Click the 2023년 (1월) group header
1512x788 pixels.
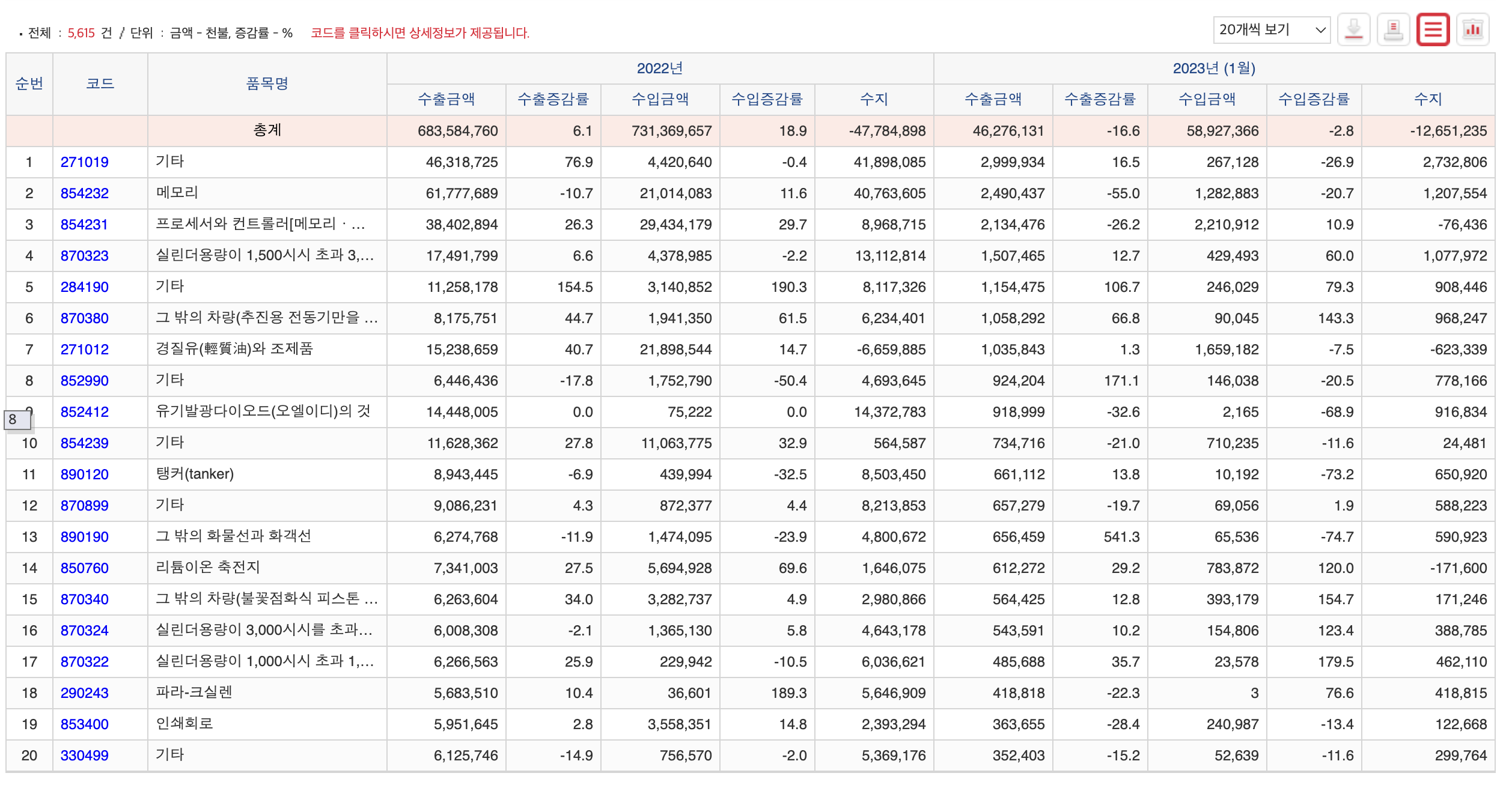coord(1214,68)
